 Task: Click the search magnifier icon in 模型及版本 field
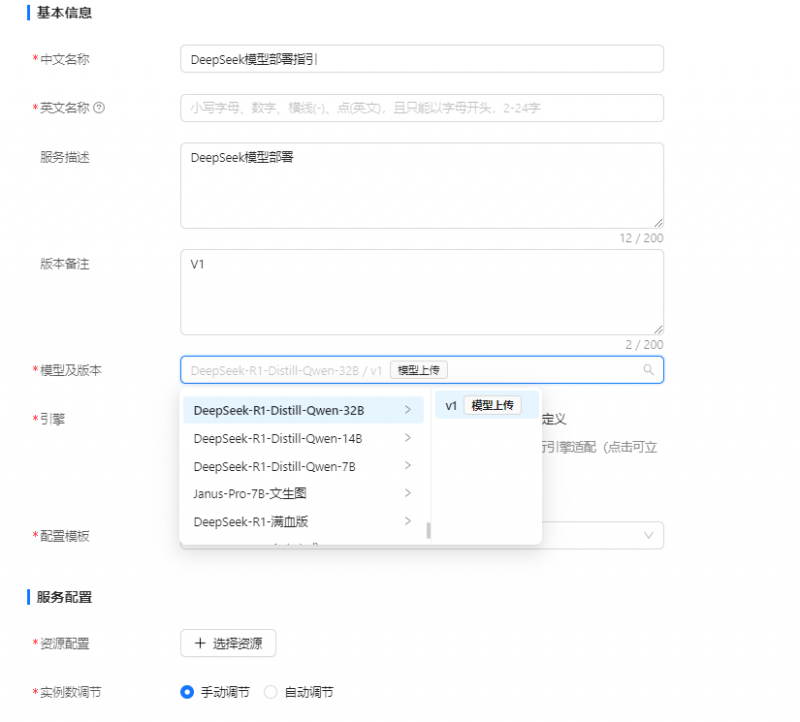(x=650, y=369)
